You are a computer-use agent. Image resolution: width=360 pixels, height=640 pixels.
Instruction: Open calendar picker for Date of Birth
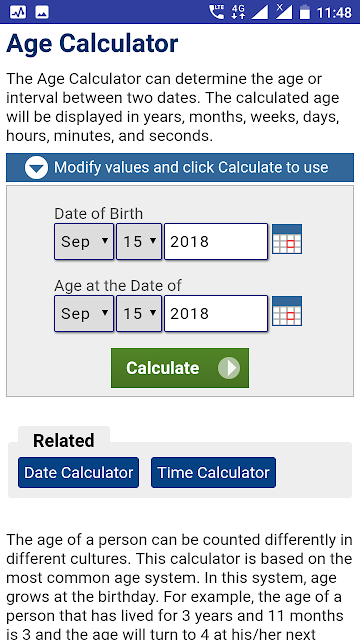coord(287,239)
